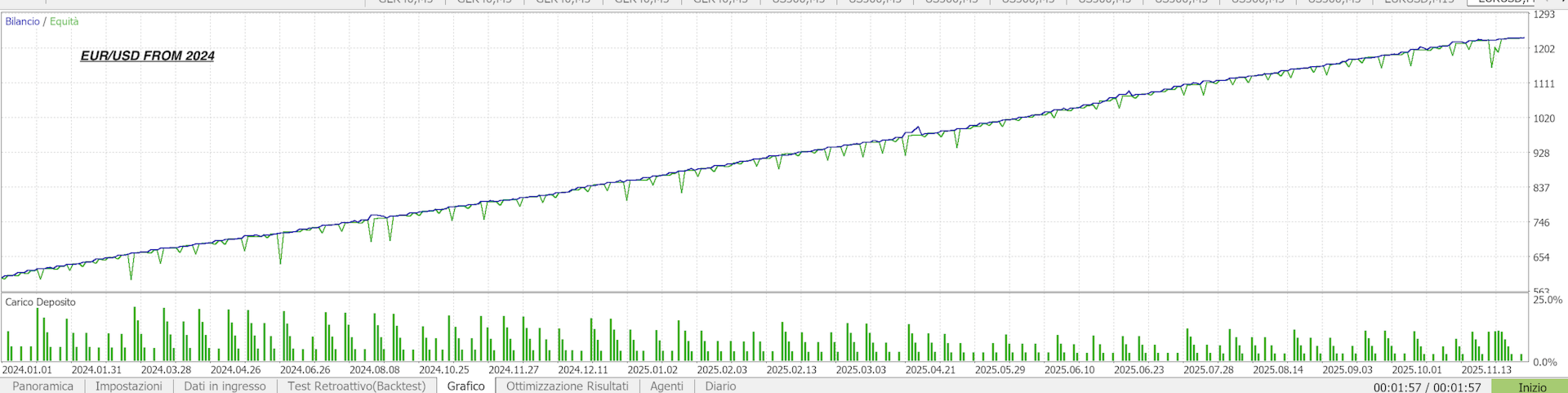Open the Panoramica tab
This screenshot has height=393, width=1568.
(x=42, y=386)
